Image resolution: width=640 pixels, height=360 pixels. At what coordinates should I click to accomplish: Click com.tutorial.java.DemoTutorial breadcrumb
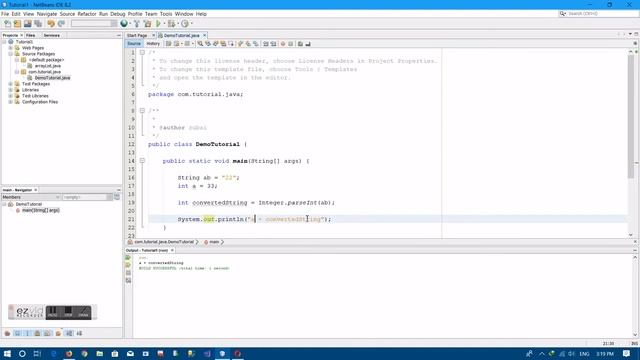click(x=164, y=242)
